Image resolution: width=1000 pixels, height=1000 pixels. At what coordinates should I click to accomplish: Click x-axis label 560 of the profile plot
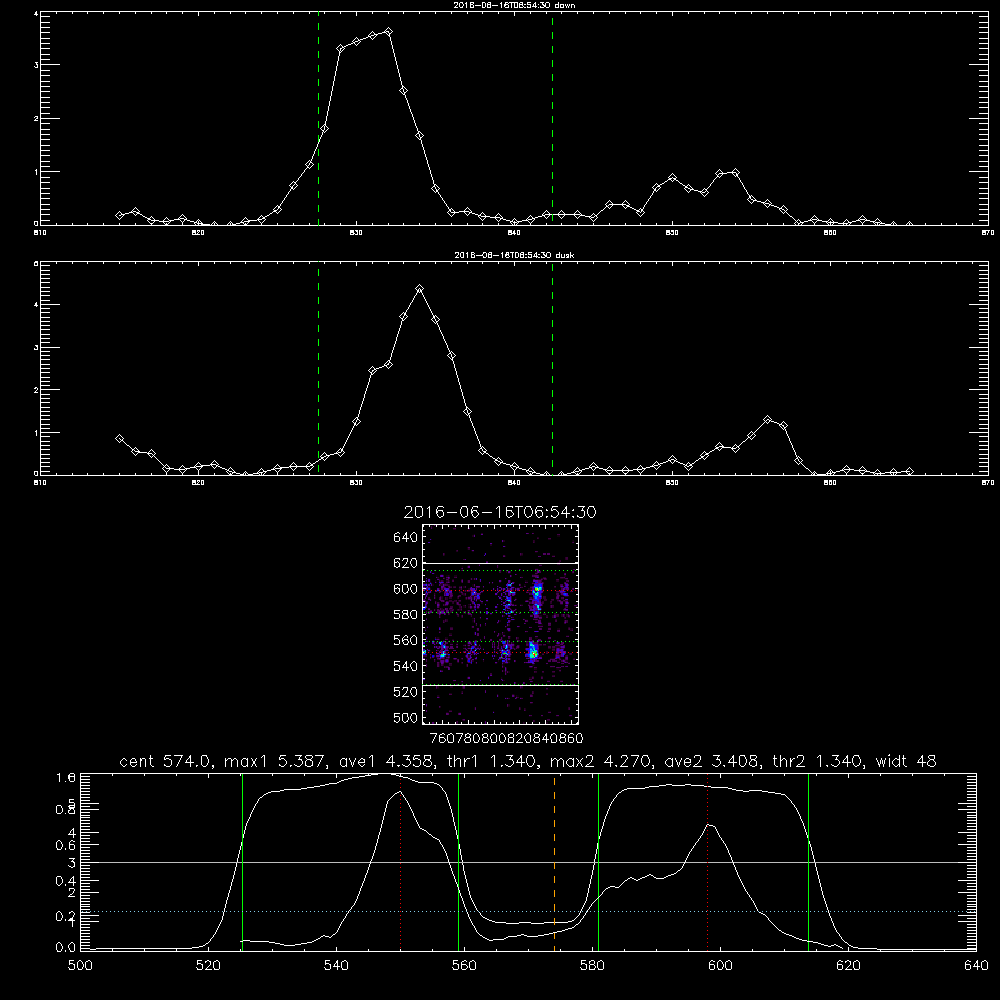click(464, 966)
